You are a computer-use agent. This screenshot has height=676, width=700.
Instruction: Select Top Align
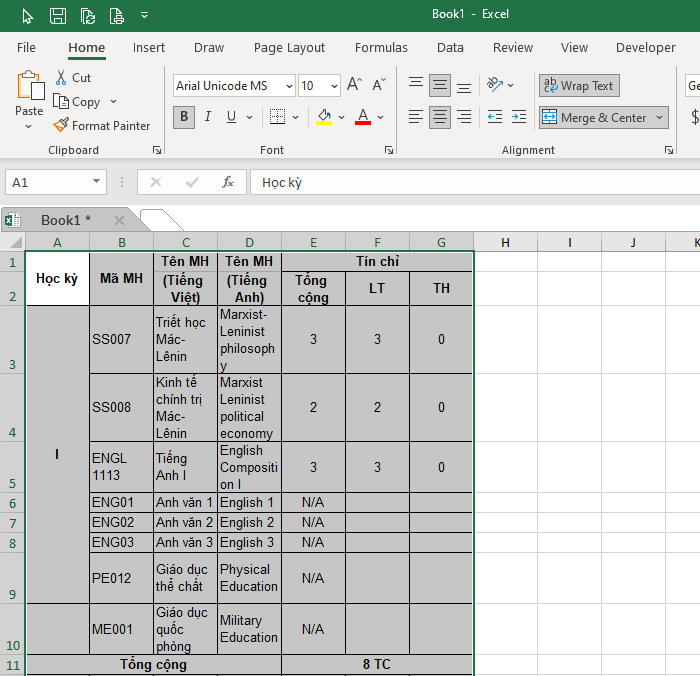point(416,85)
